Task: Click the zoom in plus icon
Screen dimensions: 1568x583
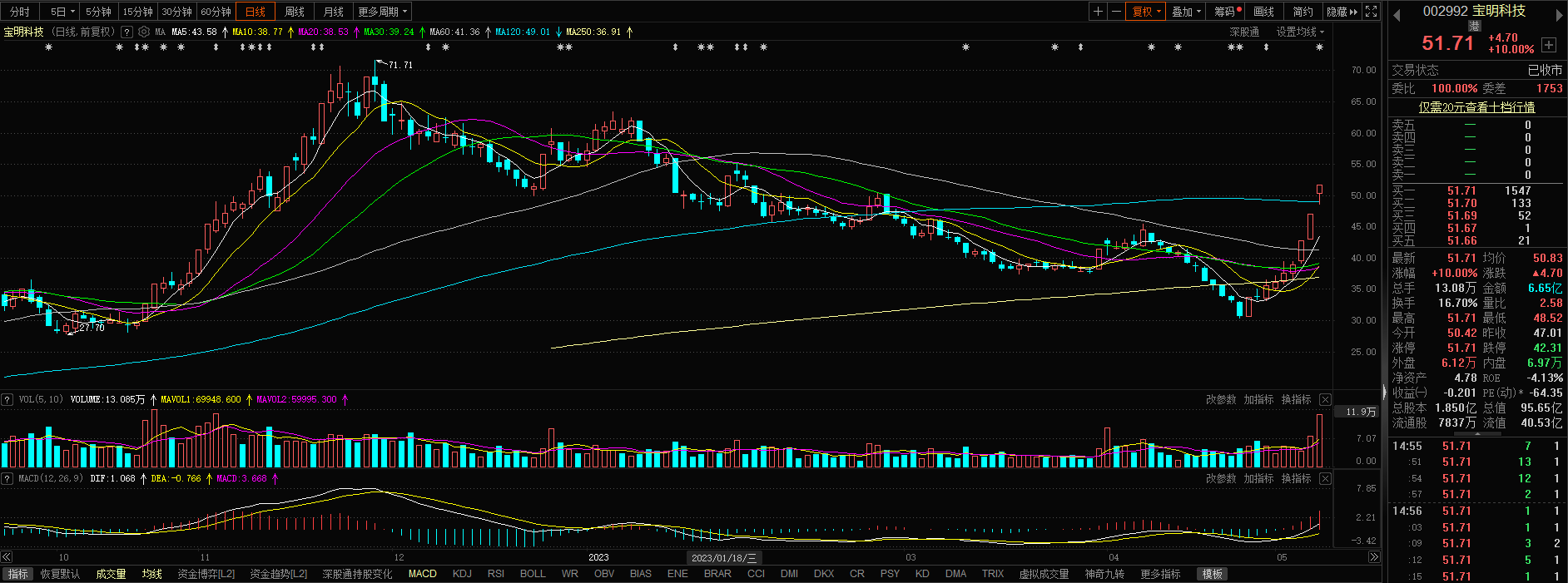Action: point(1099,12)
